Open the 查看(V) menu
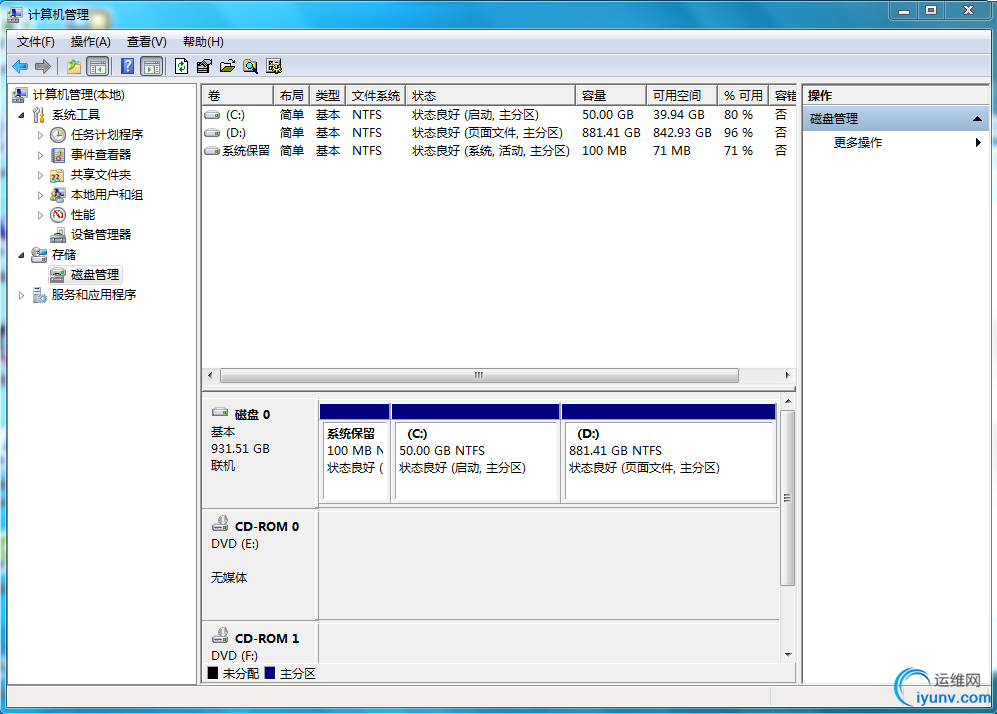Screen dimensions: 997x714 [x=146, y=42]
